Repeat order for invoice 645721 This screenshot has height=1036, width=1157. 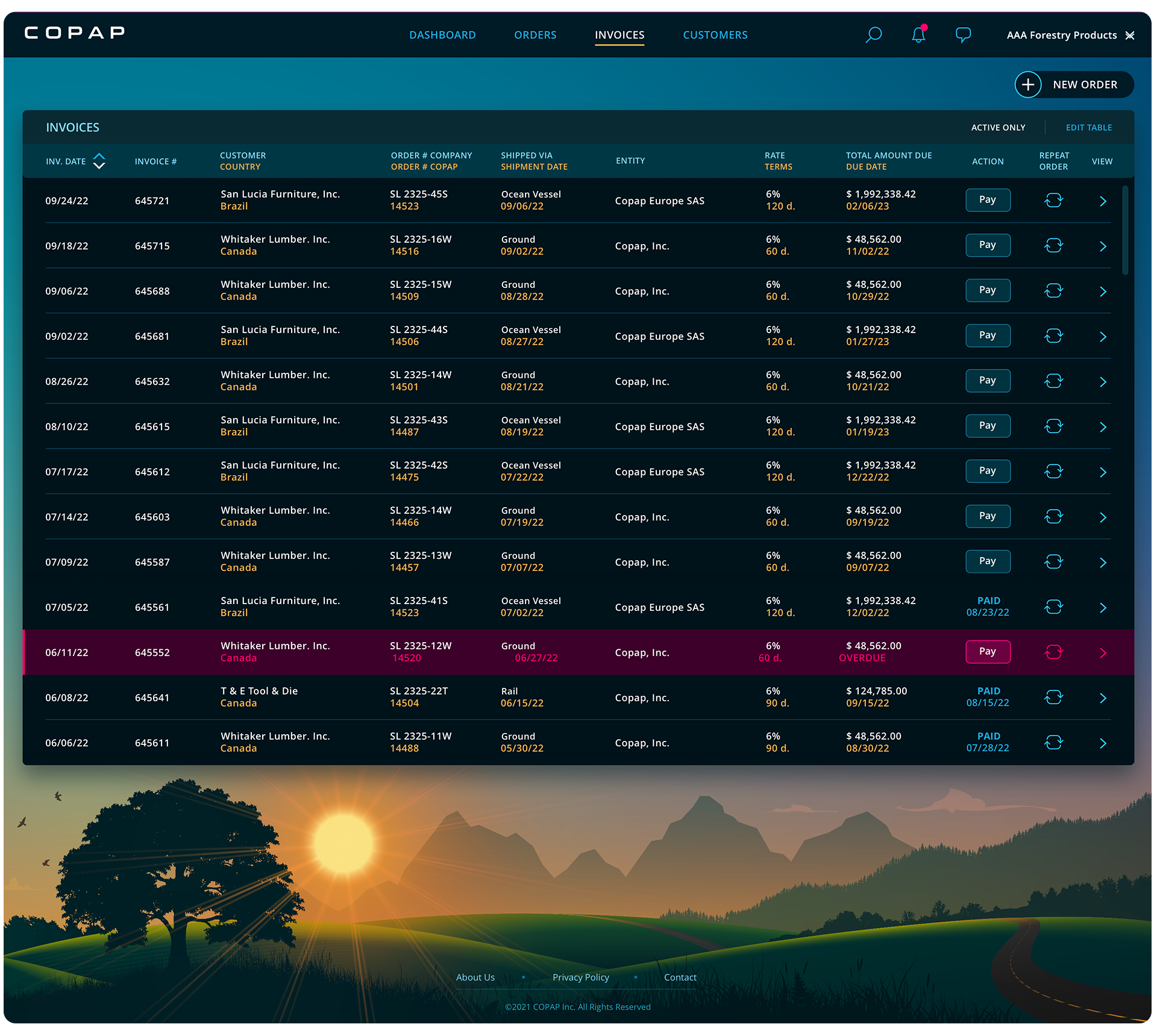1053,201
